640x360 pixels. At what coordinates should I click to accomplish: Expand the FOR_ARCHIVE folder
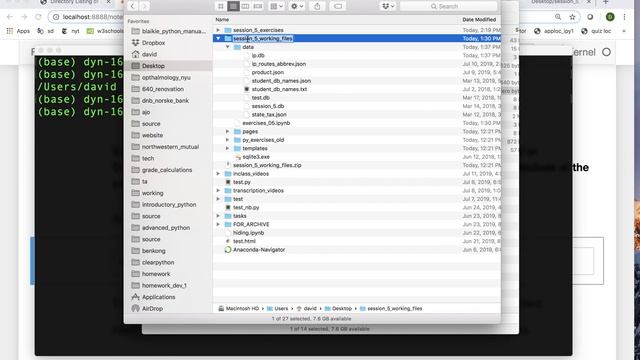pyautogui.click(x=218, y=224)
